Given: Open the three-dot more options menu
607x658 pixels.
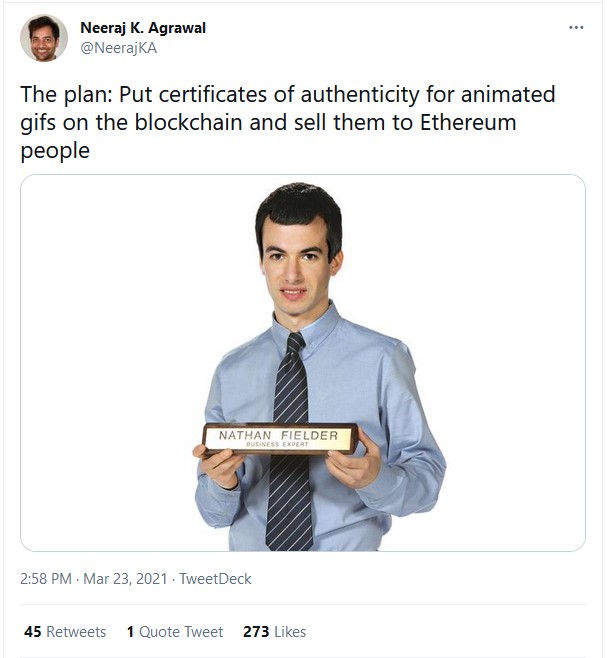Looking at the screenshot, I should coord(576,27).
